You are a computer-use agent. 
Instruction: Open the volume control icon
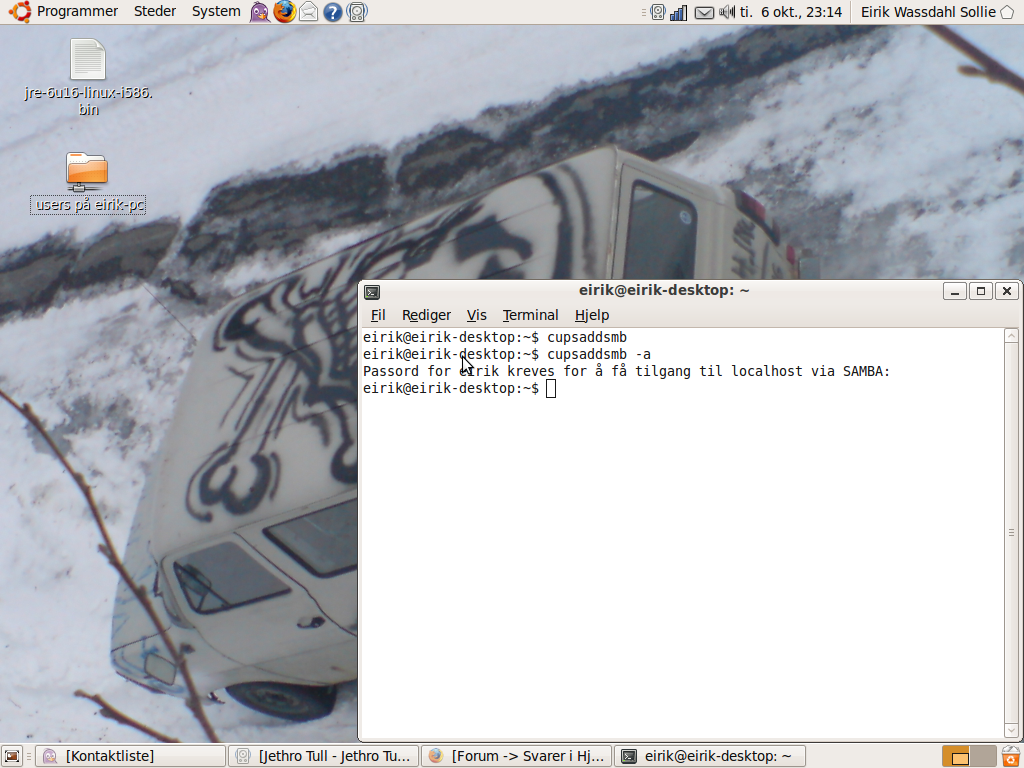[x=726, y=12]
